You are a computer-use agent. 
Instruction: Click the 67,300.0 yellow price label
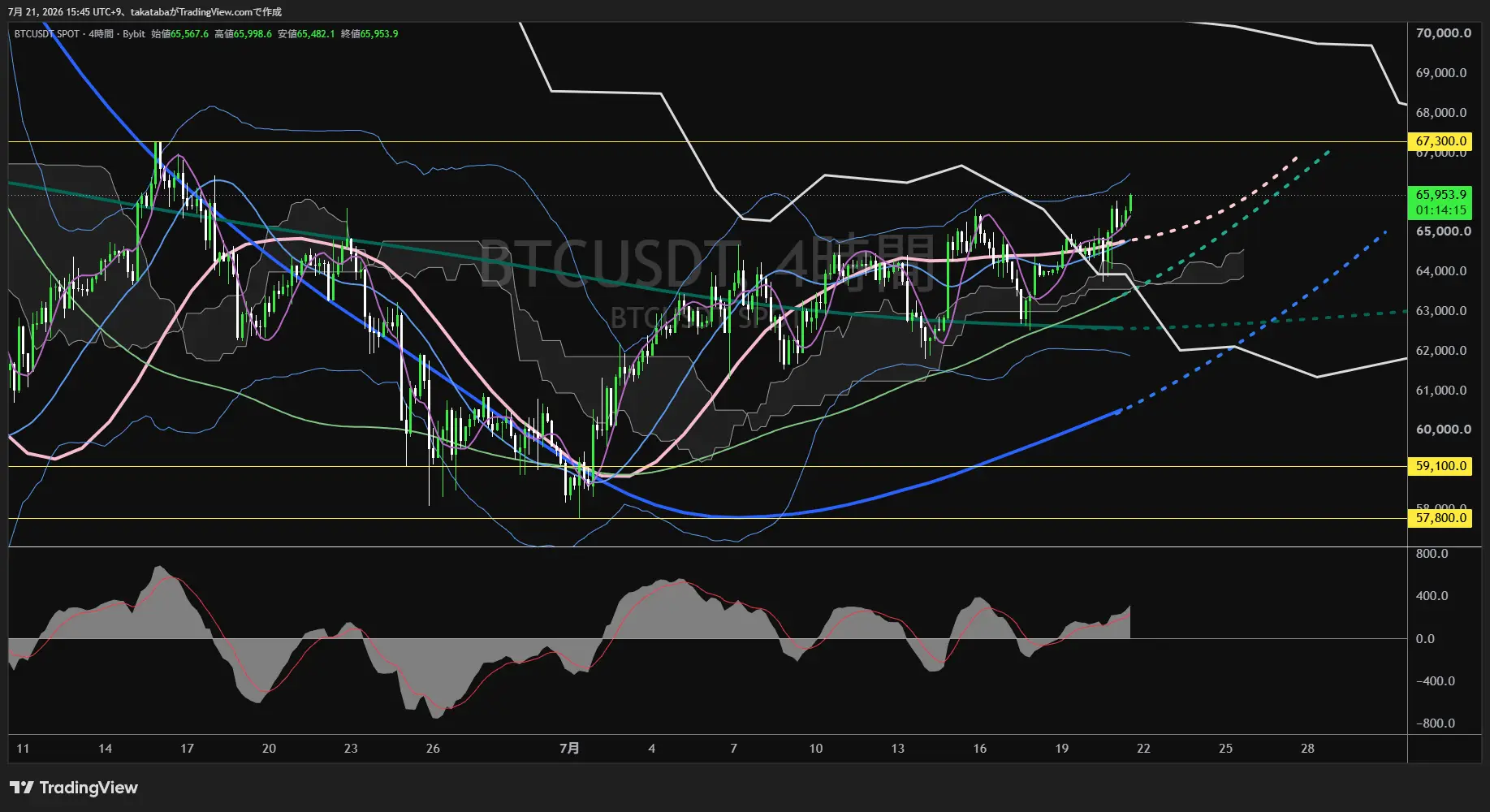click(1440, 141)
